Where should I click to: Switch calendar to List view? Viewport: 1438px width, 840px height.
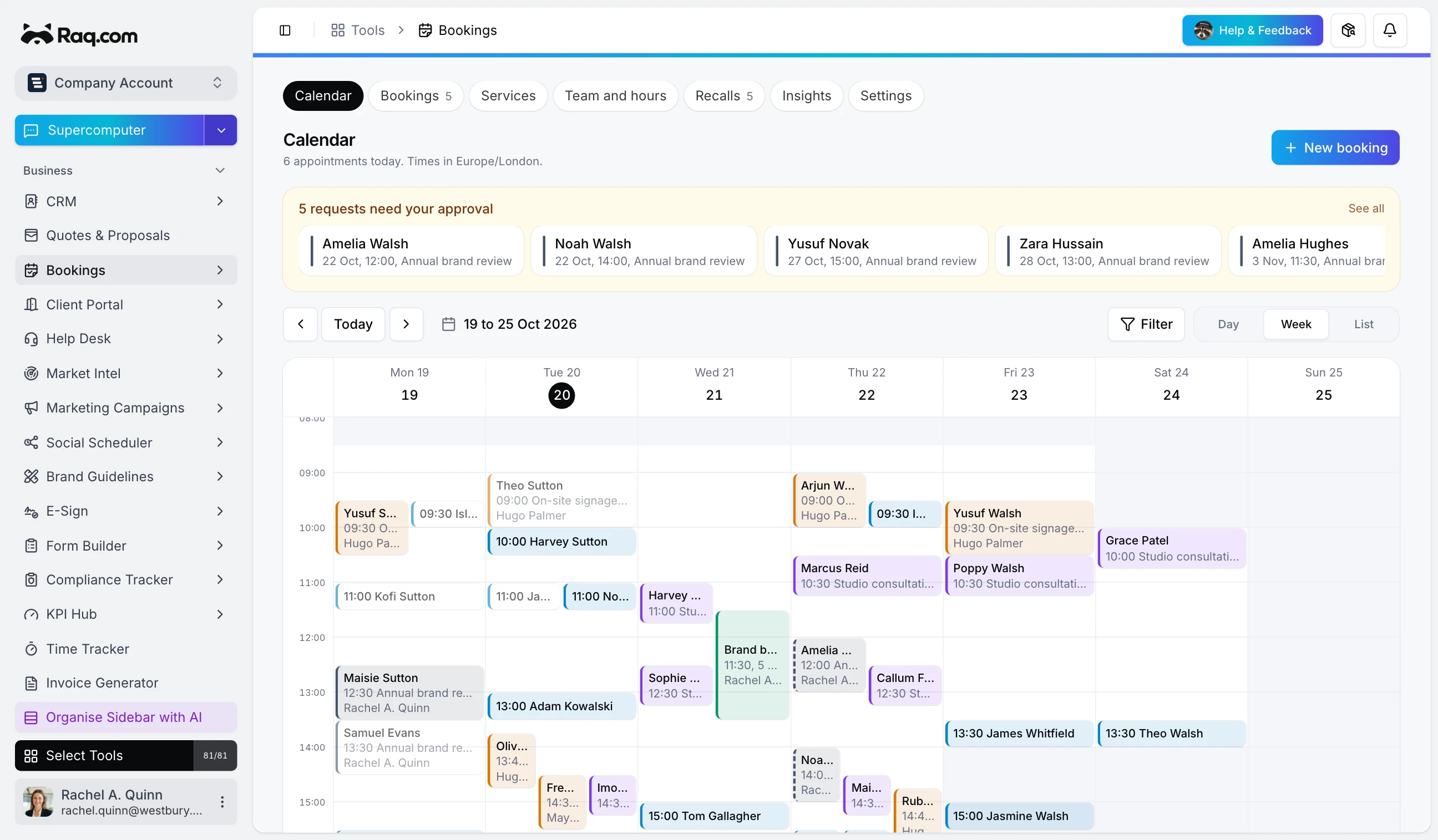[1363, 324]
